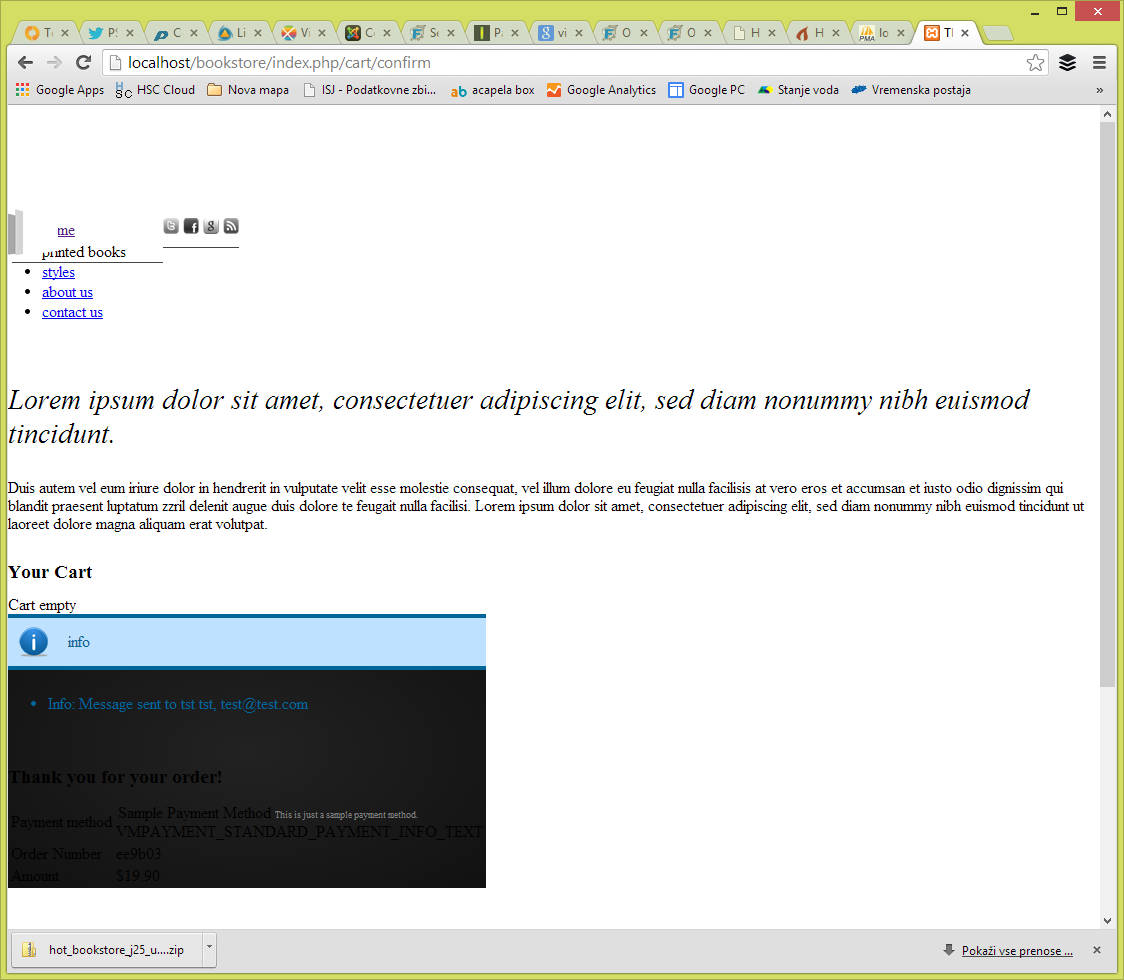This screenshot has width=1124, height=980.
Task: Open the Google PC bookmark
Action: tap(707, 90)
